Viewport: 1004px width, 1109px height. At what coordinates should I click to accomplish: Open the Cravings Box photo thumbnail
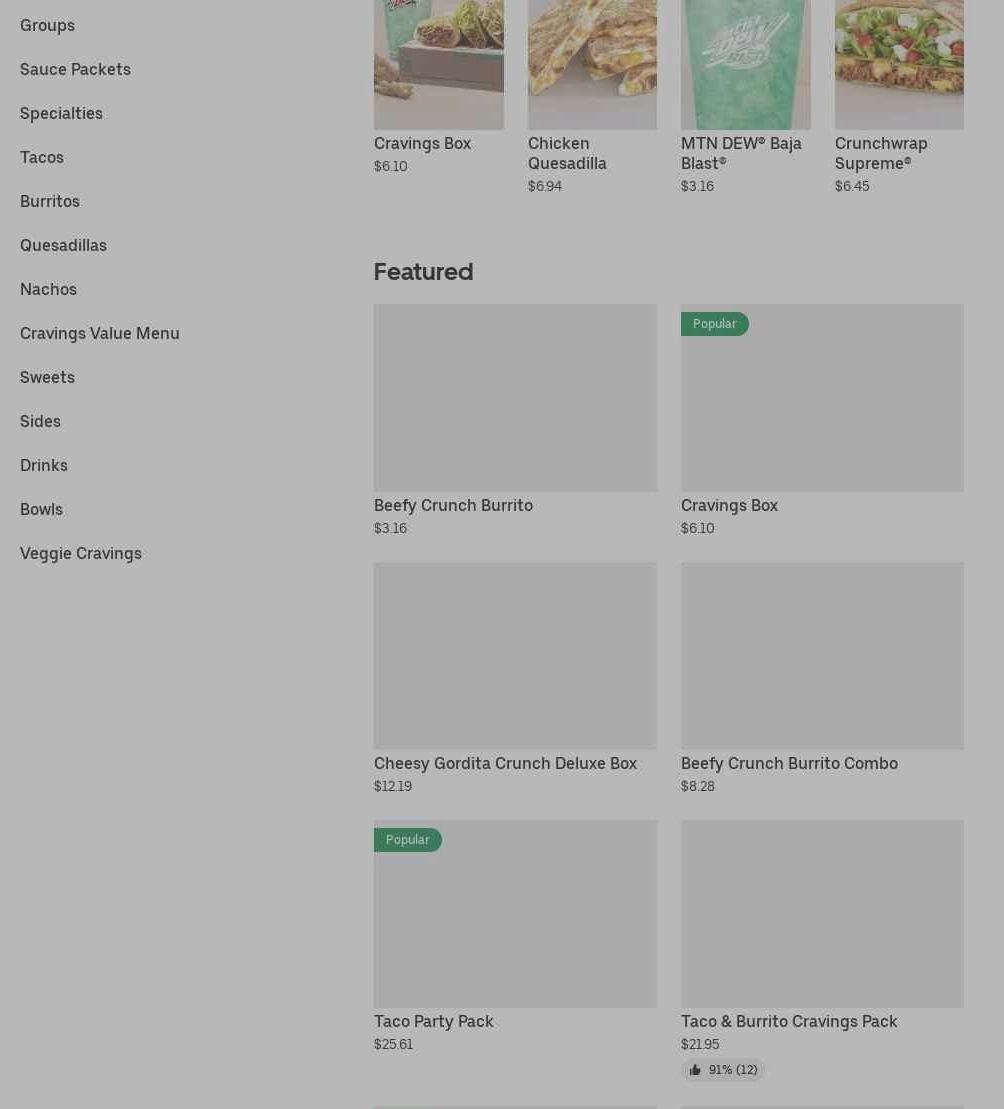click(438, 64)
